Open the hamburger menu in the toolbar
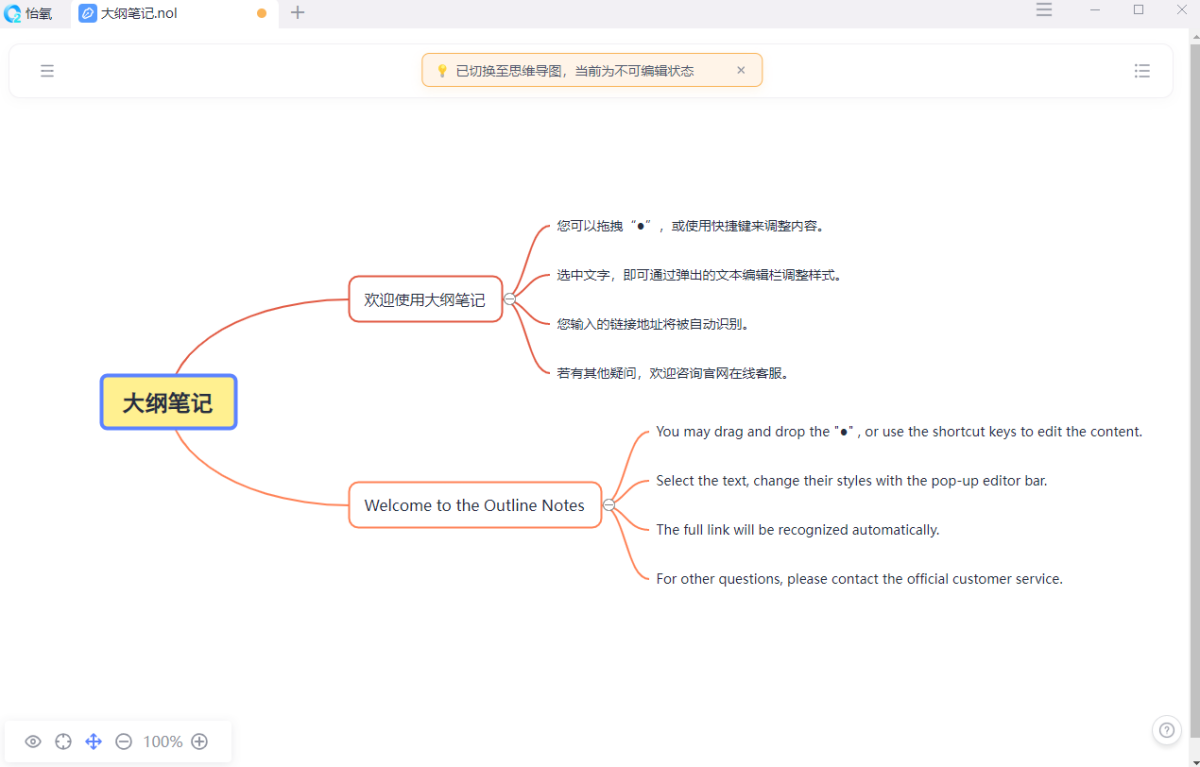This screenshot has height=767, width=1200. 47,71
